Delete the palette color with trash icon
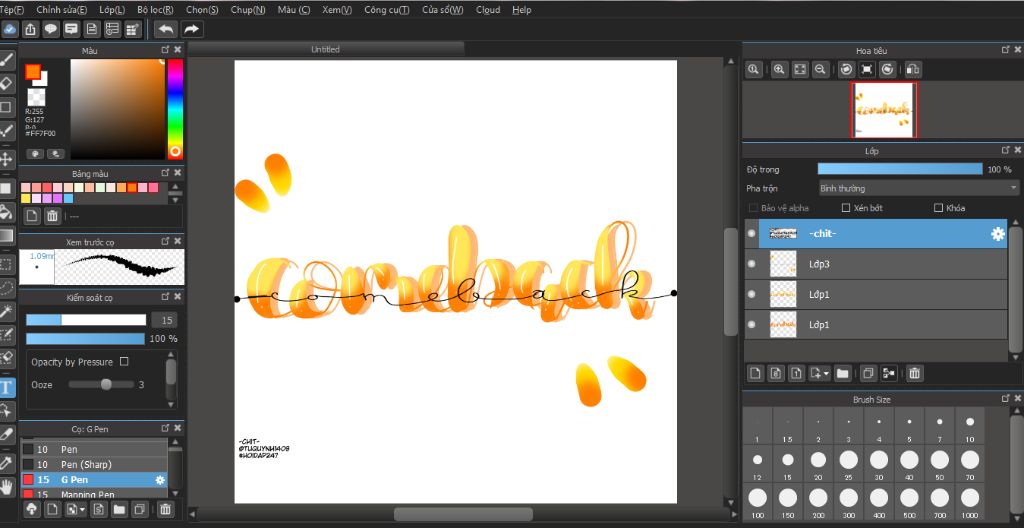This screenshot has height=528, width=1024. coord(53,216)
